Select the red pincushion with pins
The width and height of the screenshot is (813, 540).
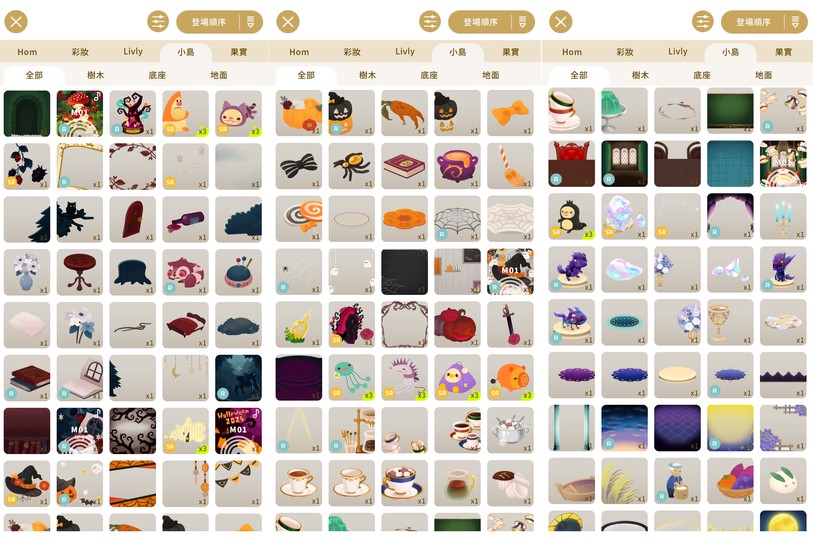pos(238,272)
